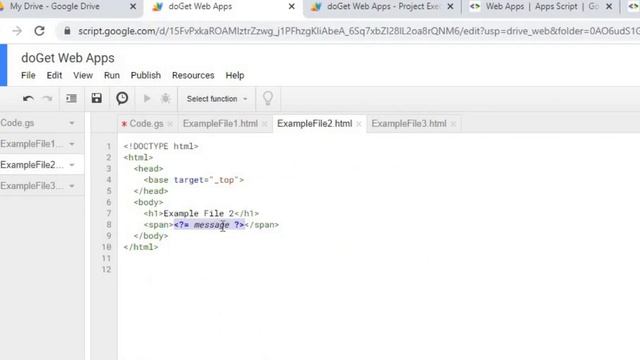Close the Web Apps Apps Script tab
The height and width of the screenshot is (360, 640).
(609, 7)
